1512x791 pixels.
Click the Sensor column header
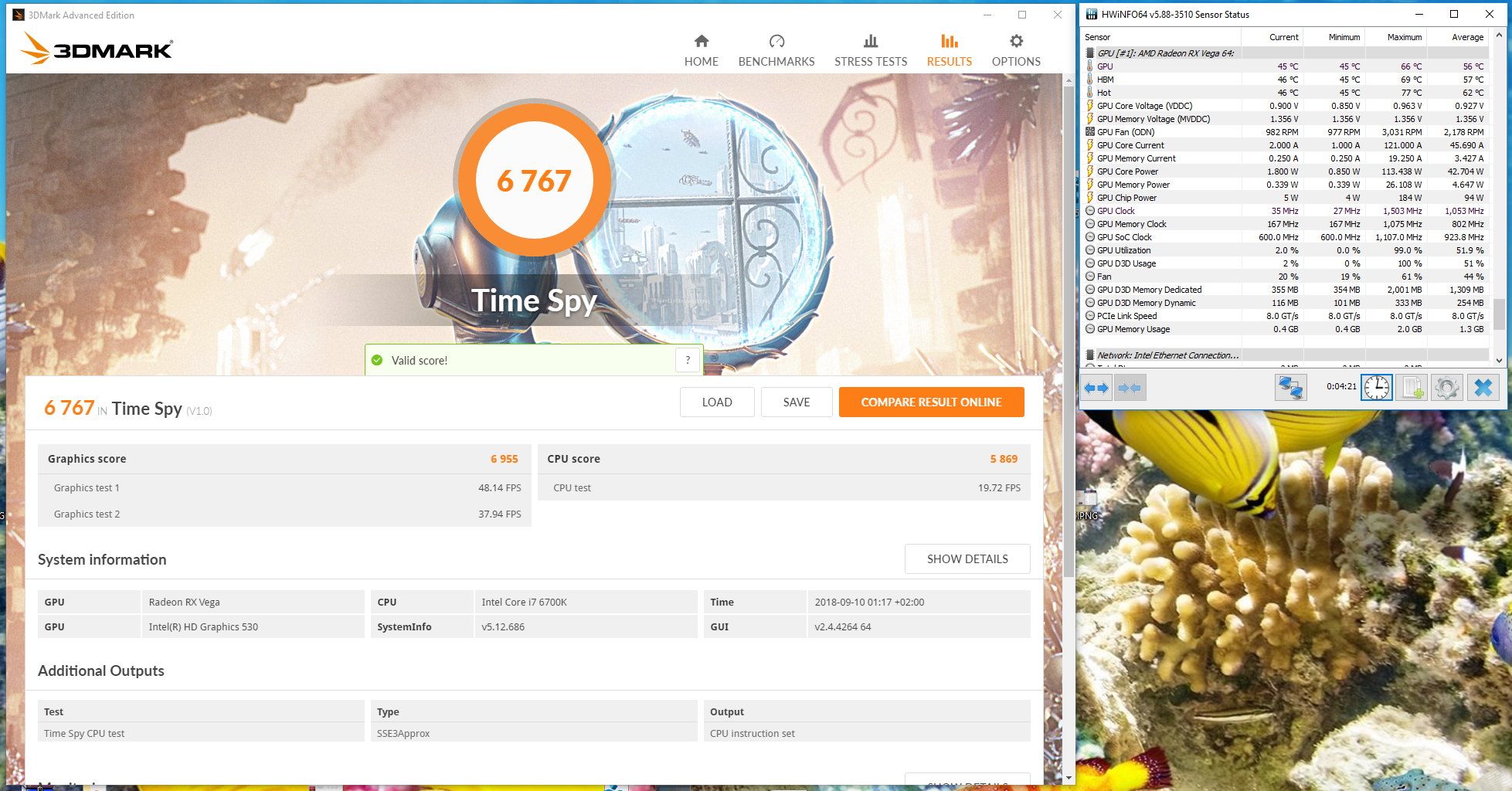coord(1160,37)
